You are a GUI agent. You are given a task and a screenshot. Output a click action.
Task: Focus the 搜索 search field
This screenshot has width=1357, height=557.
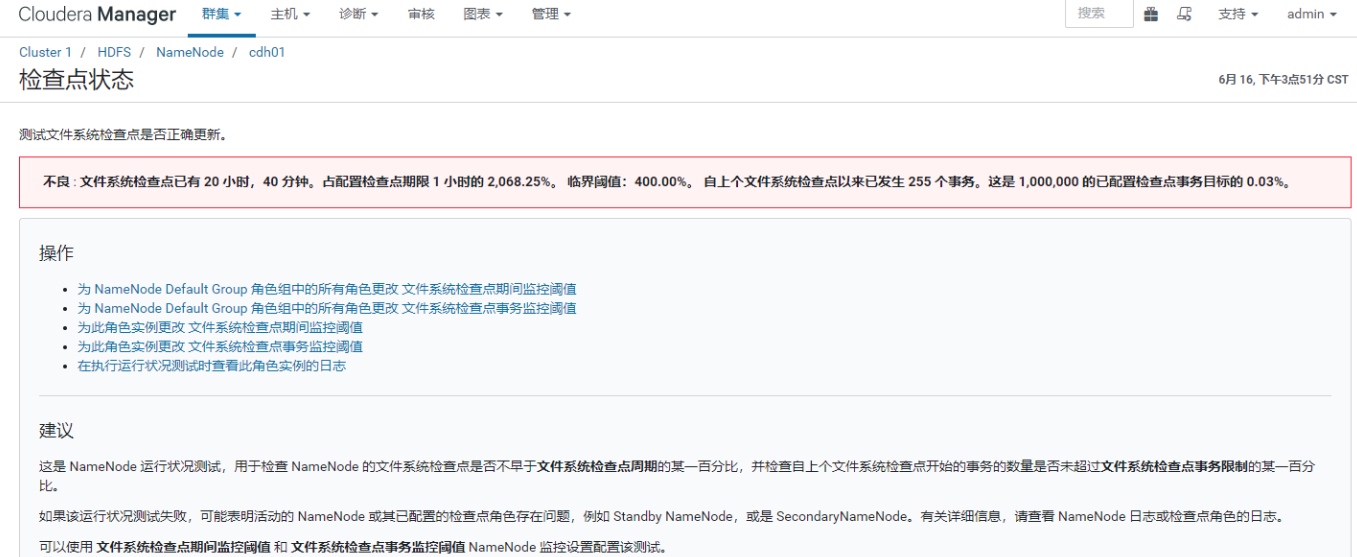(x=1099, y=13)
